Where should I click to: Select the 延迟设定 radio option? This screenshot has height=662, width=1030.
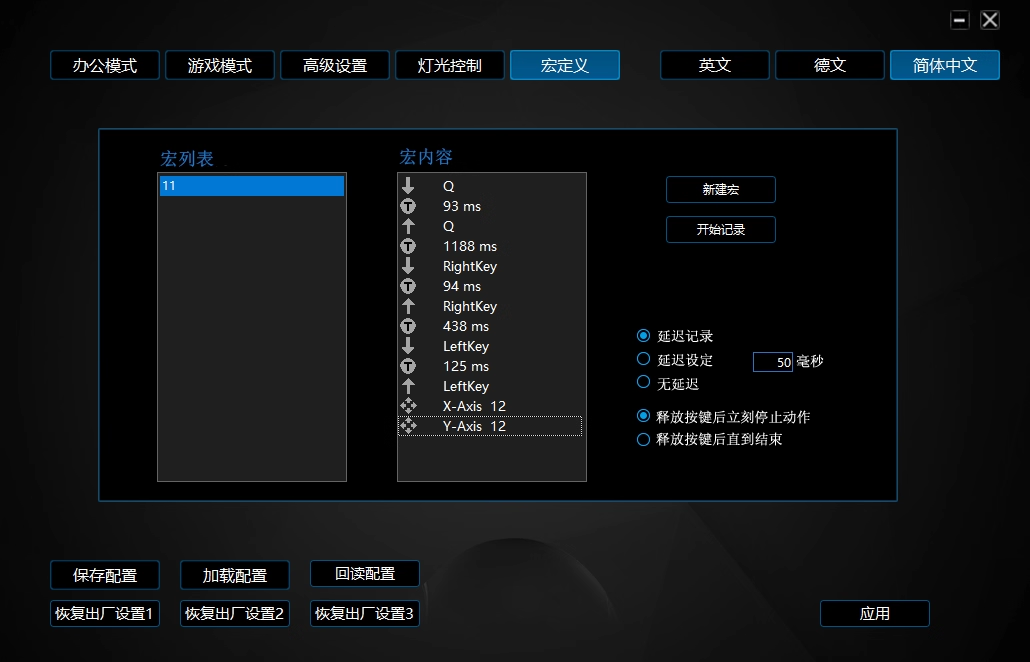[x=643, y=359]
